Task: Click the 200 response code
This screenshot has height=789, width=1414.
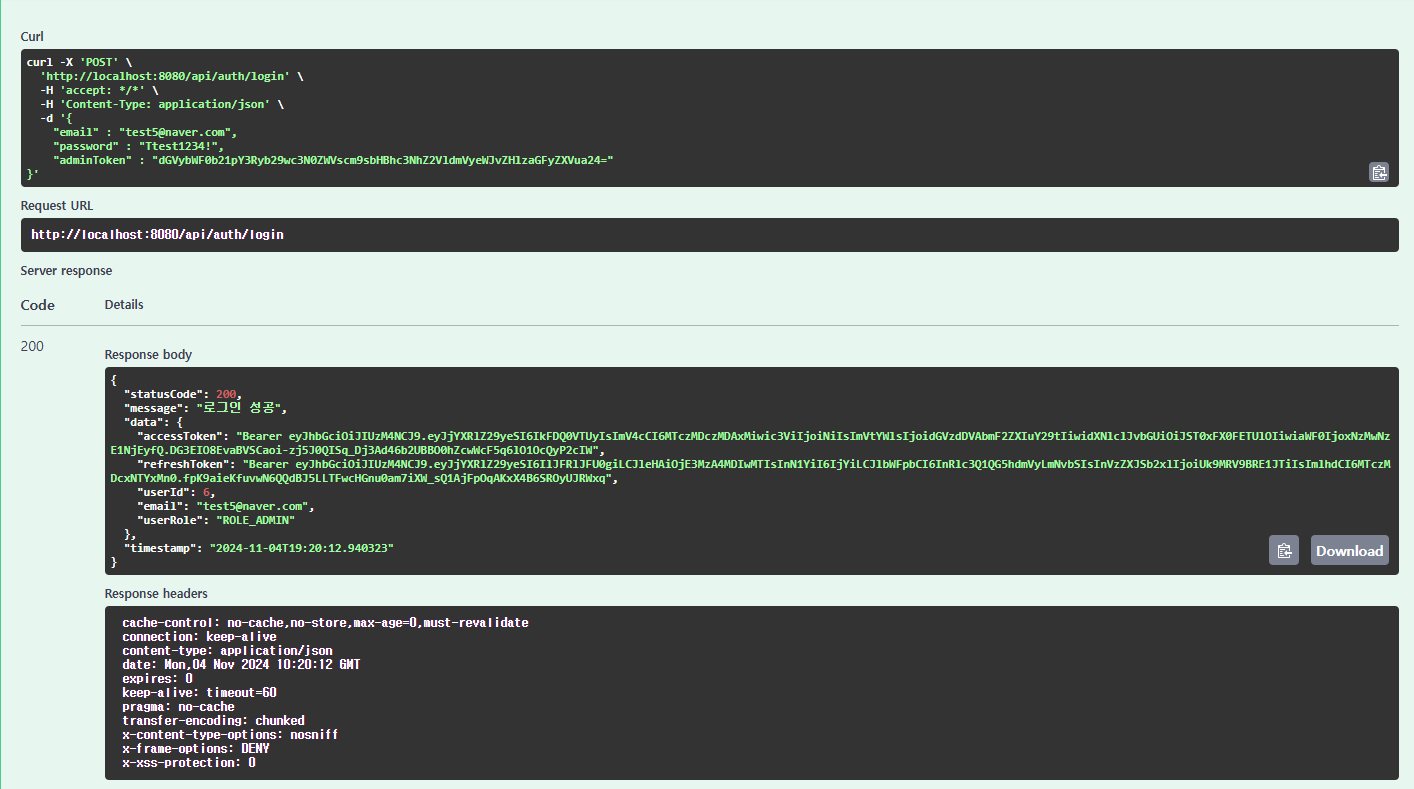Action: point(32,346)
